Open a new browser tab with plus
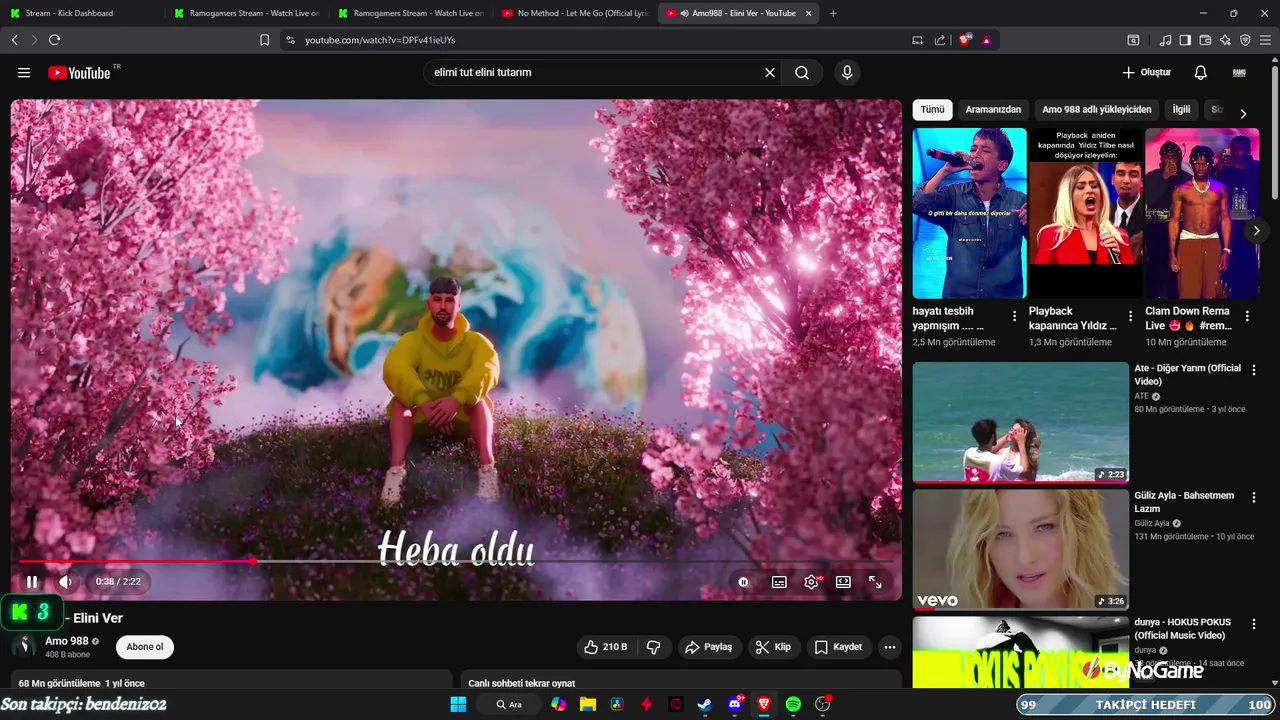 pos(833,13)
